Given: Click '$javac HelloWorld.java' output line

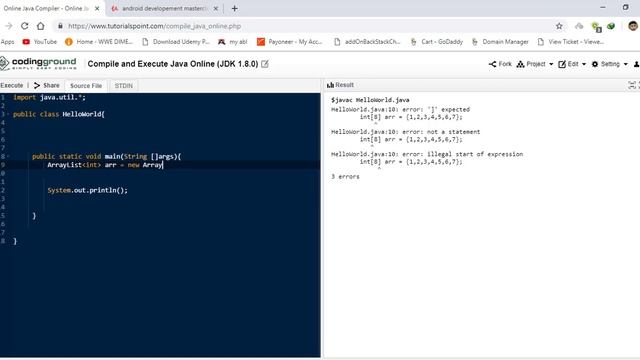Looking at the screenshot, I should (x=370, y=100).
